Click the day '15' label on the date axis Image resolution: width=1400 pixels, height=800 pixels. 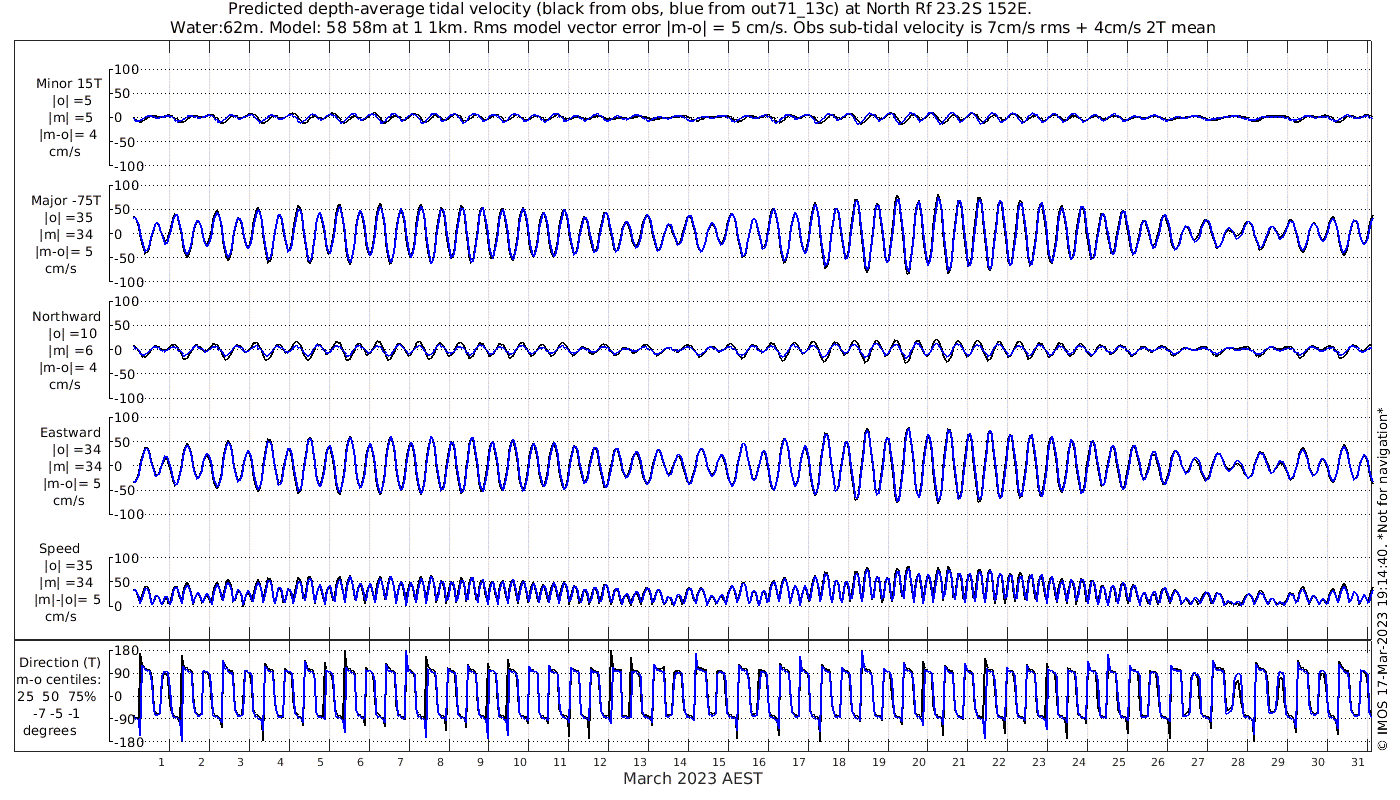[719, 762]
